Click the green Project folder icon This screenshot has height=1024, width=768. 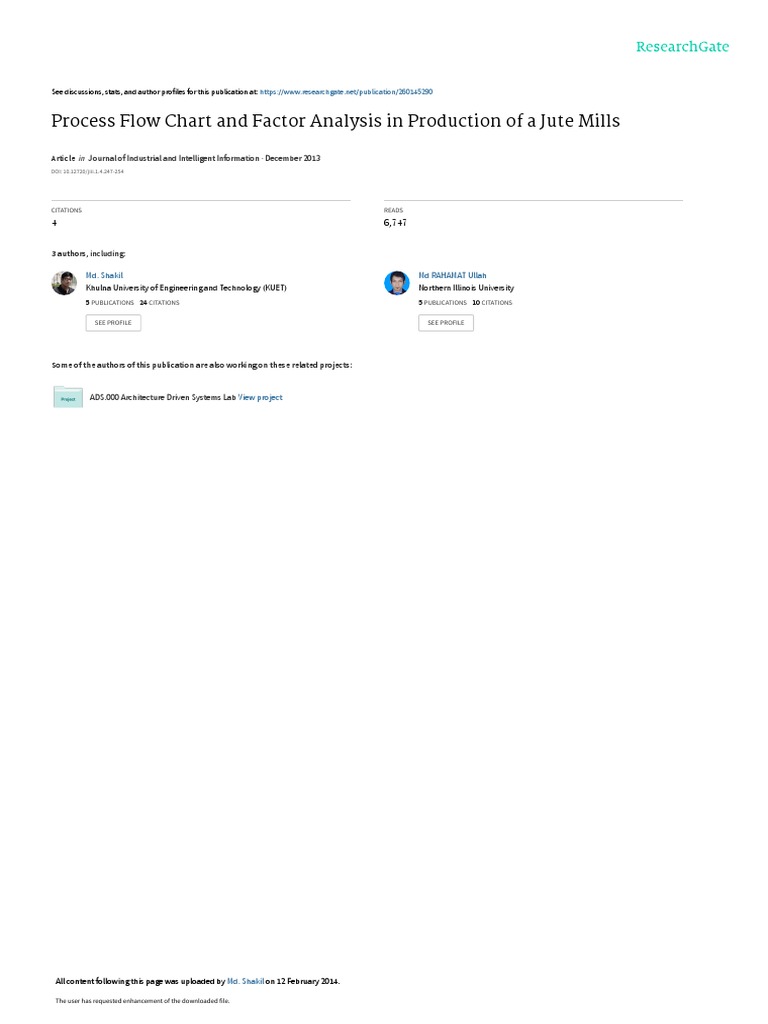click(68, 397)
